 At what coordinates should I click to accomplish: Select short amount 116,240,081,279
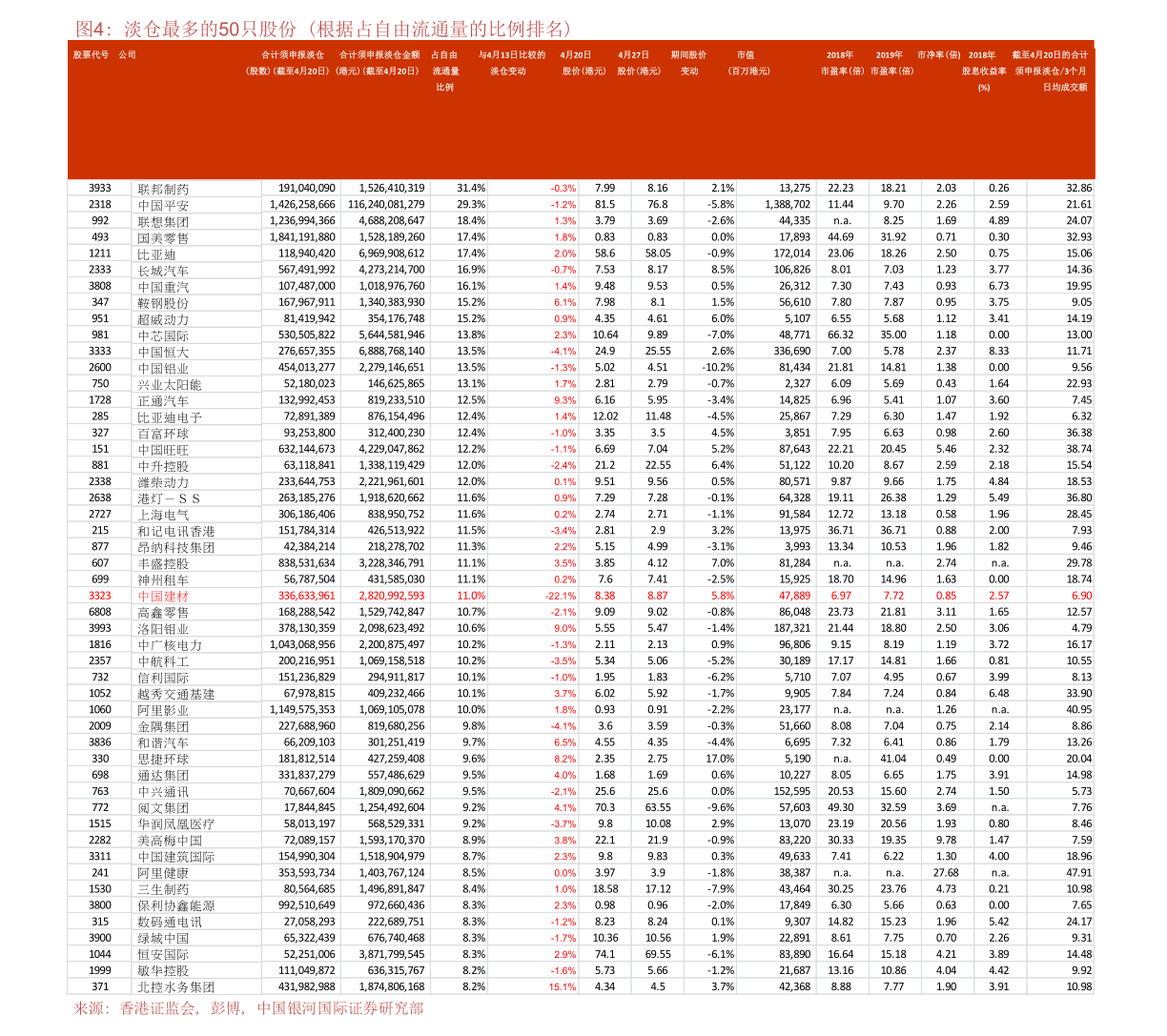pos(386,204)
